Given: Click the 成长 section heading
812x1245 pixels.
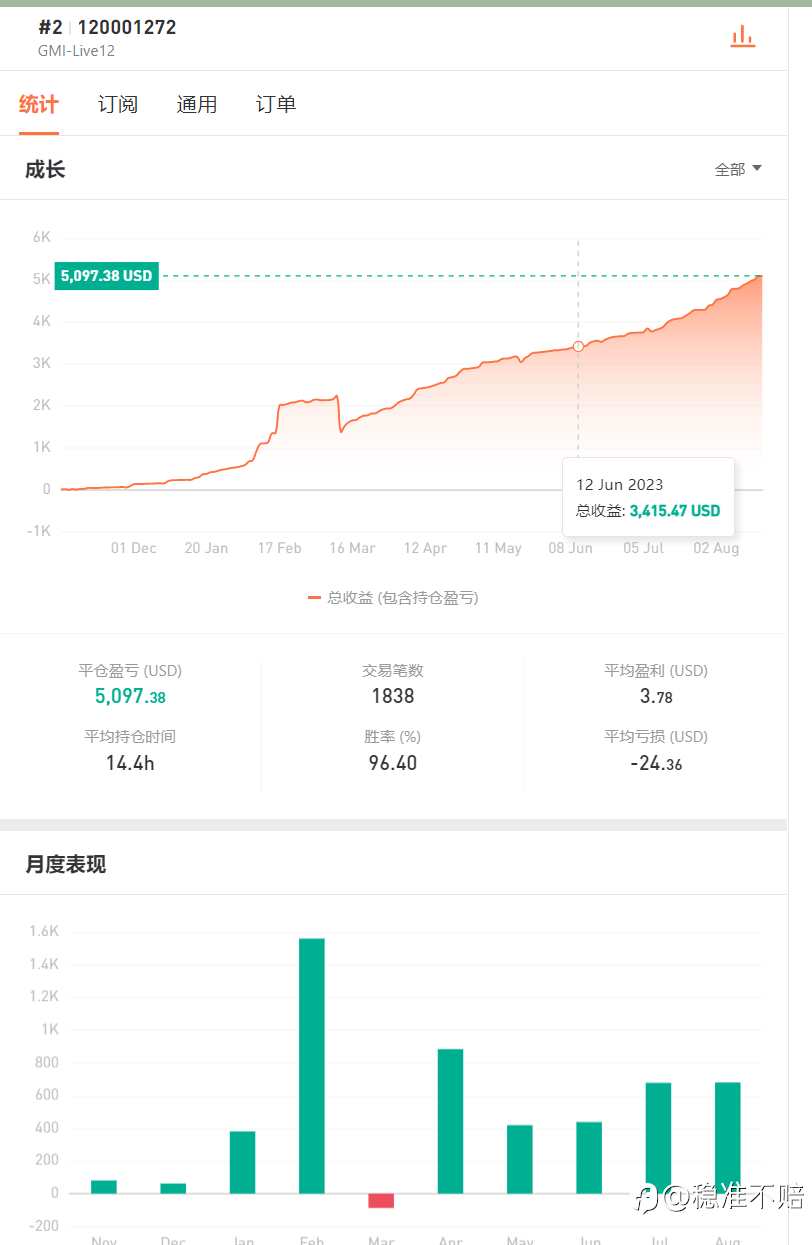Looking at the screenshot, I should (45, 169).
